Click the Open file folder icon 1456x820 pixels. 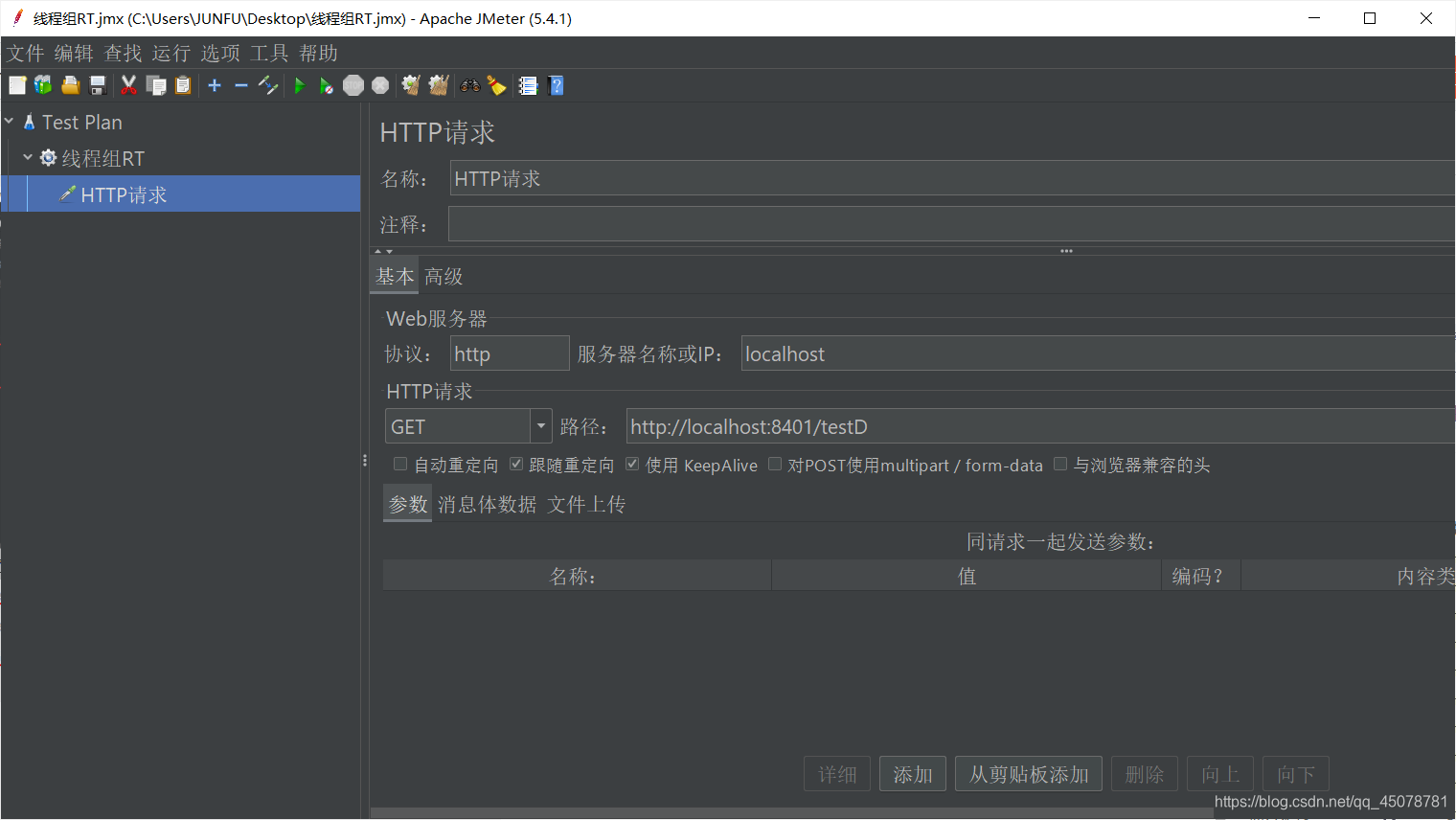[x=70, y=85]
